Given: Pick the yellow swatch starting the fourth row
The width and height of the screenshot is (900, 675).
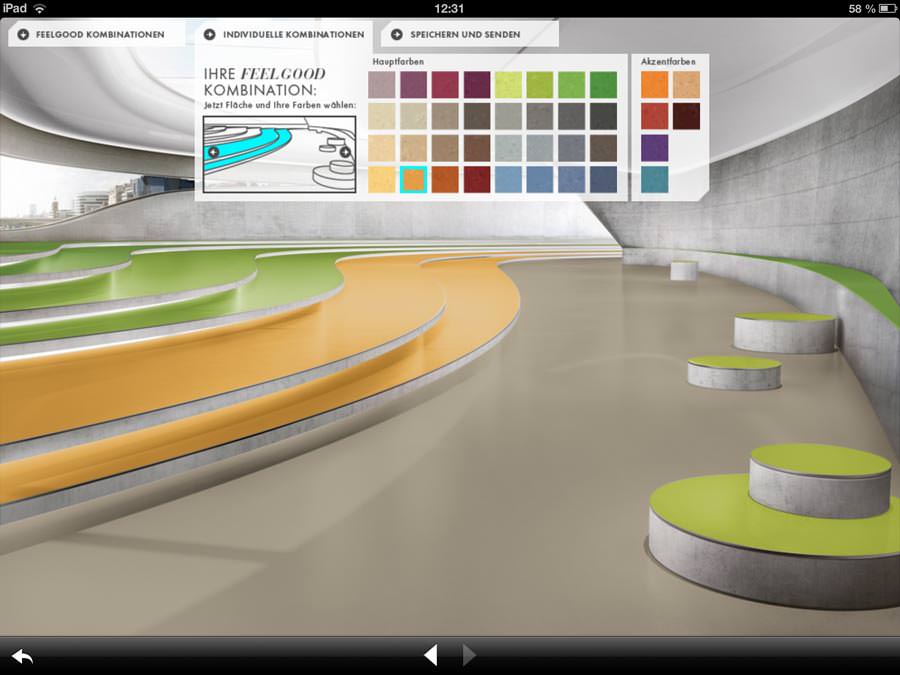Looking at the screenshot, I should [x=382, y=180].
